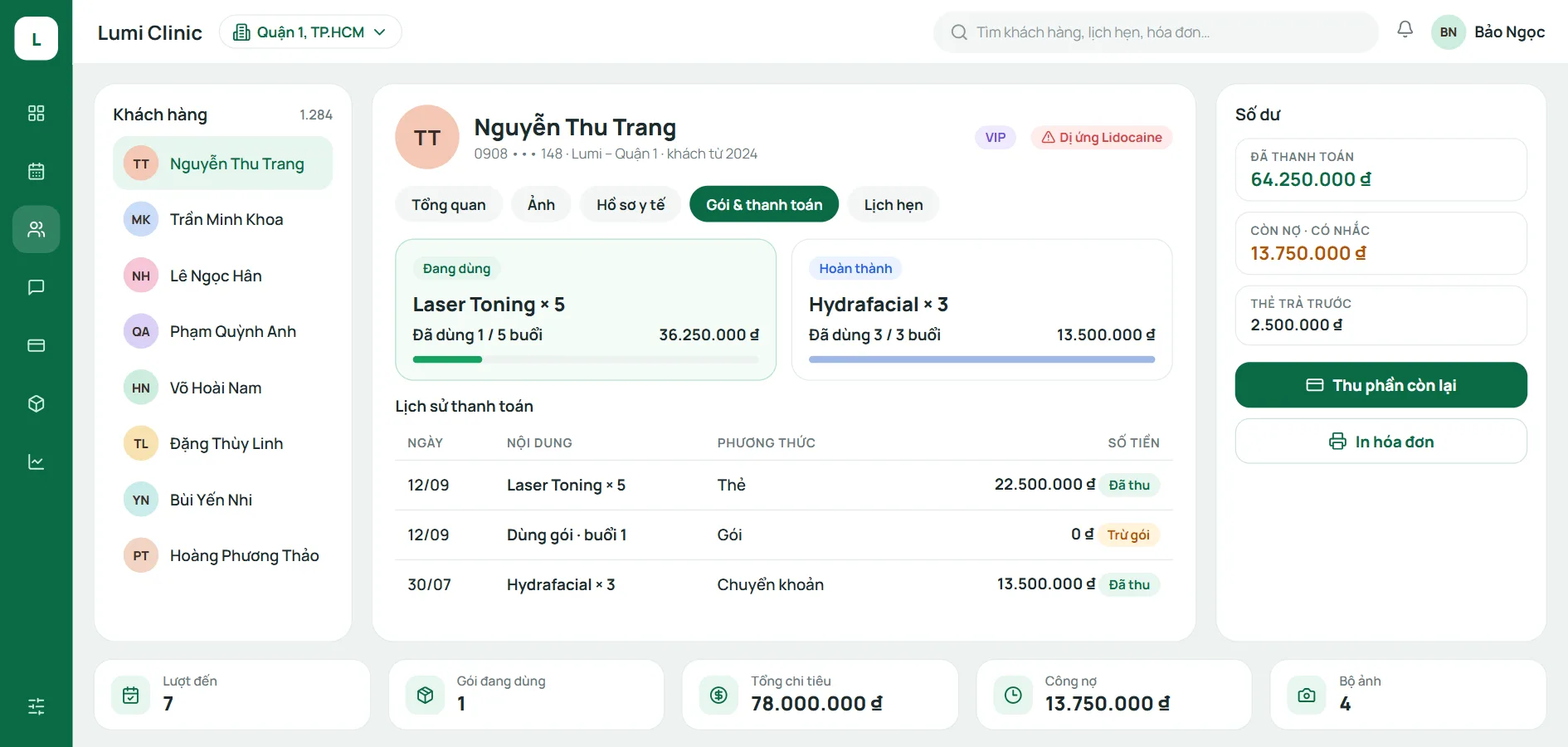
Task: Select the Hydrafacial × 3 package card
Action: (x=981, y=310)
